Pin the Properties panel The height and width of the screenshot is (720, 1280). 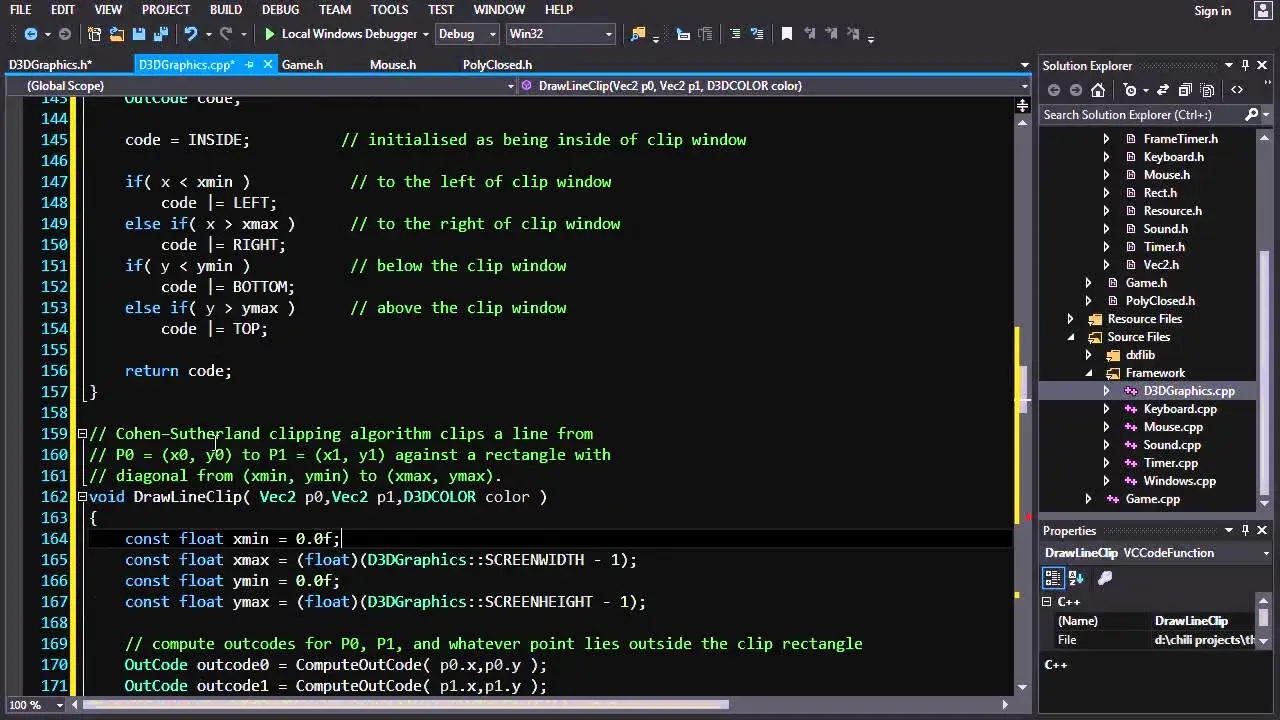(x=1245, y=531)
